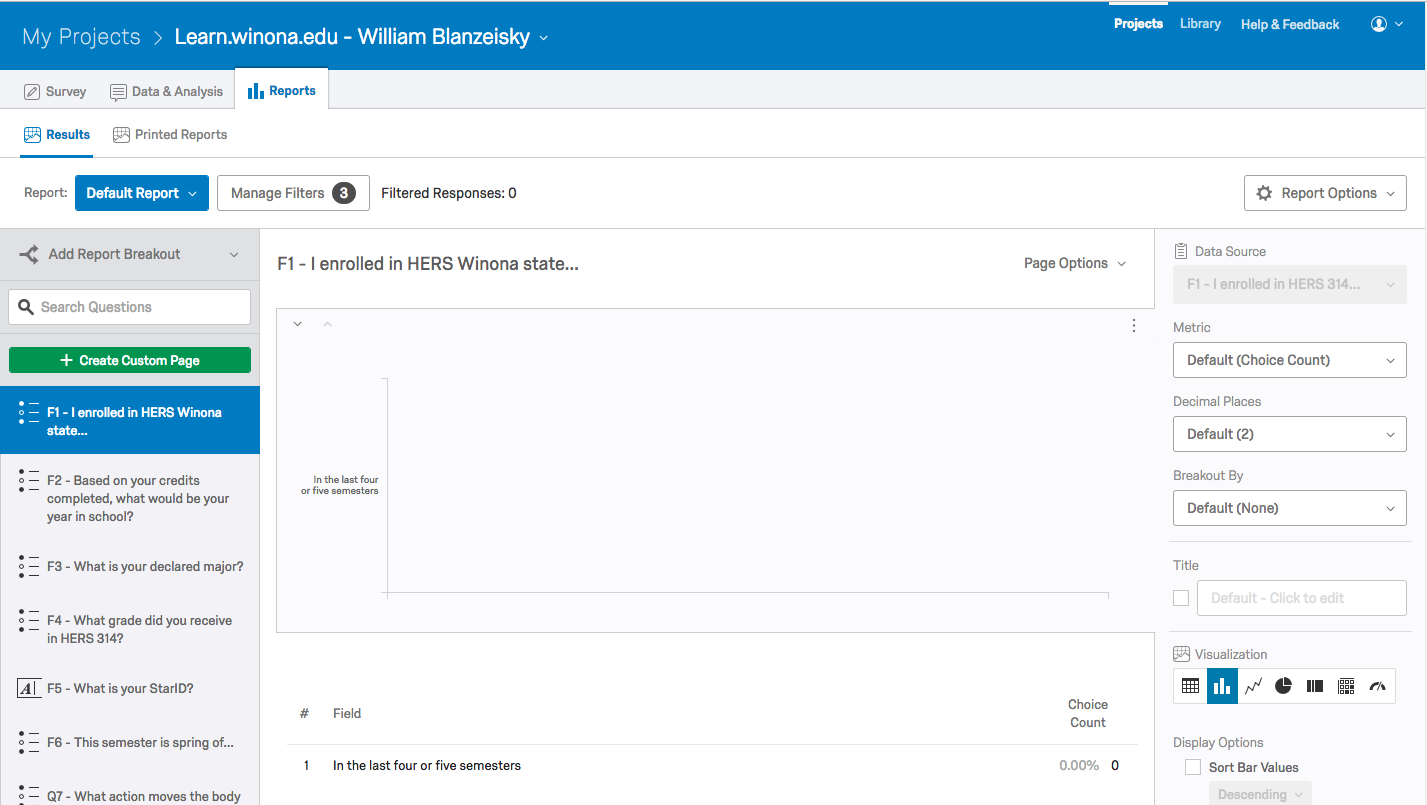Screen dimensions: 1427x805
Task: Click the Create Custom Page button
Action: (x=130, y=360)
